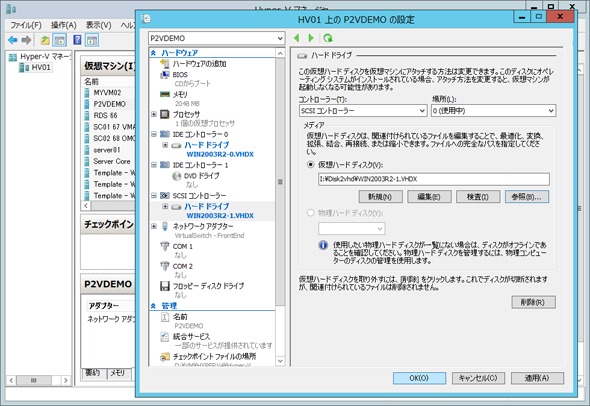The image size is (590, 406).
Task: Click the up-folder icon in Hyper-V Manager toolbar
Action: pos(45,40)
